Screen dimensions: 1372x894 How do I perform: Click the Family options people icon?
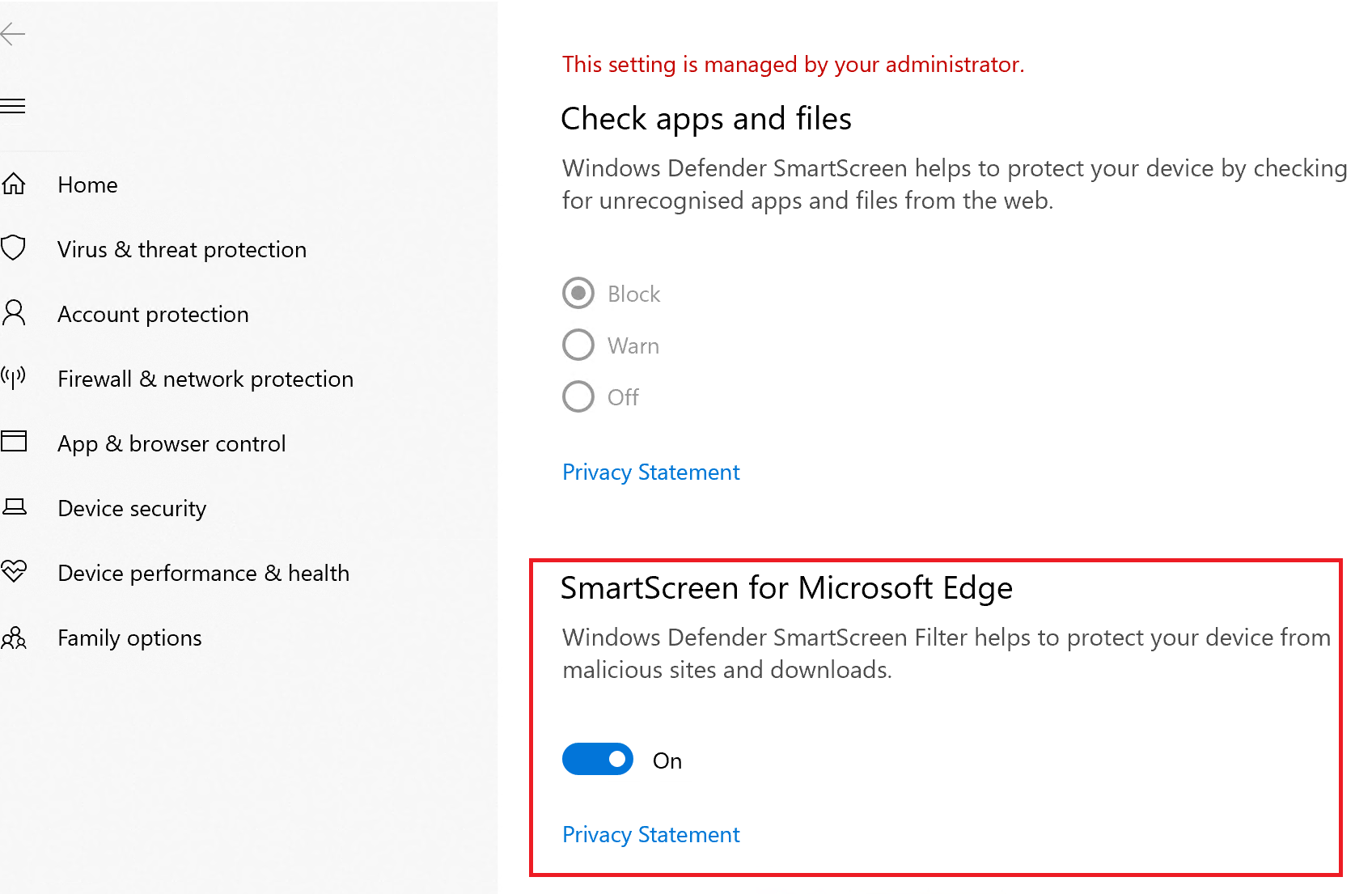pos(14,638)
